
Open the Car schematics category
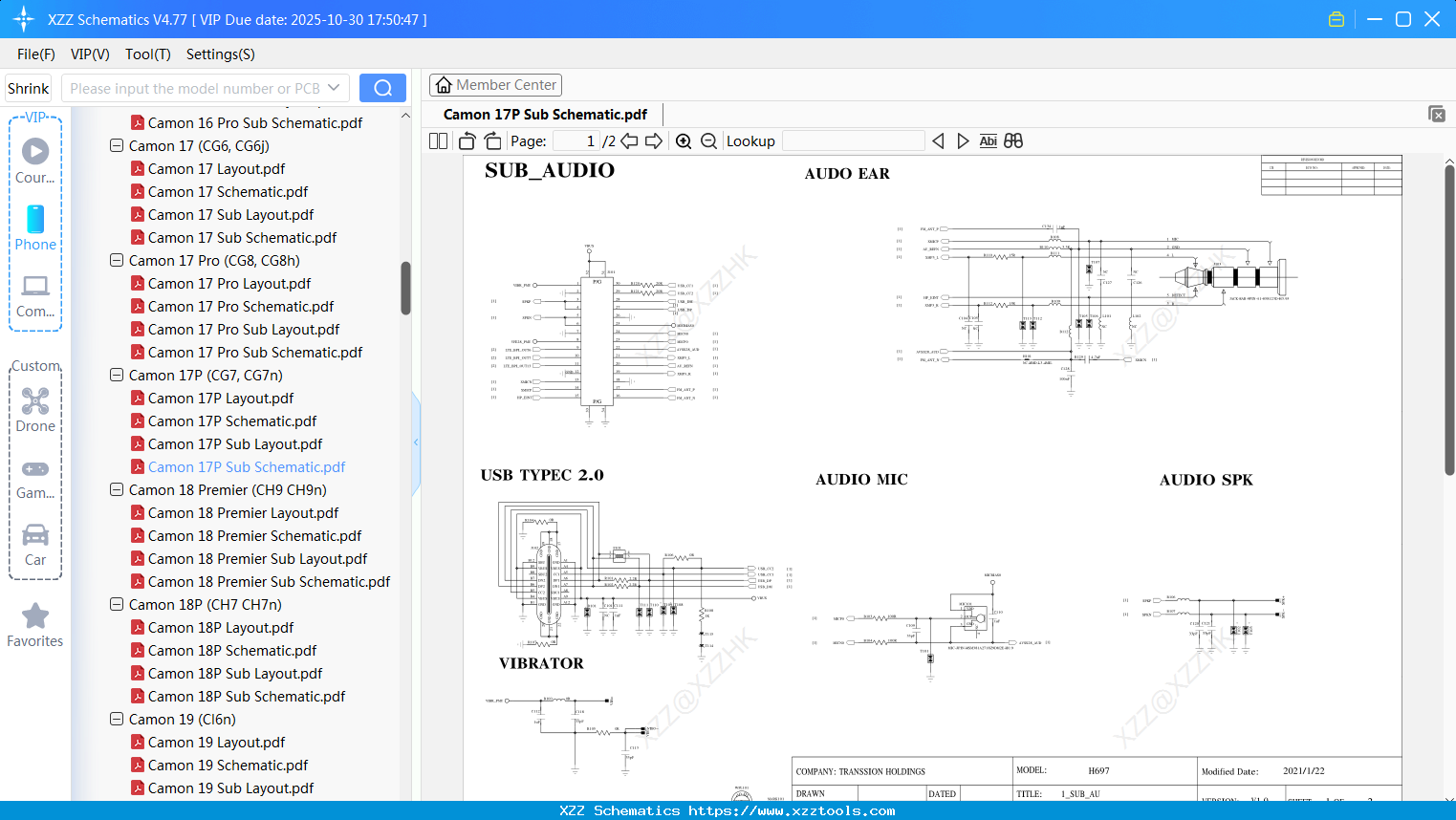34,545
